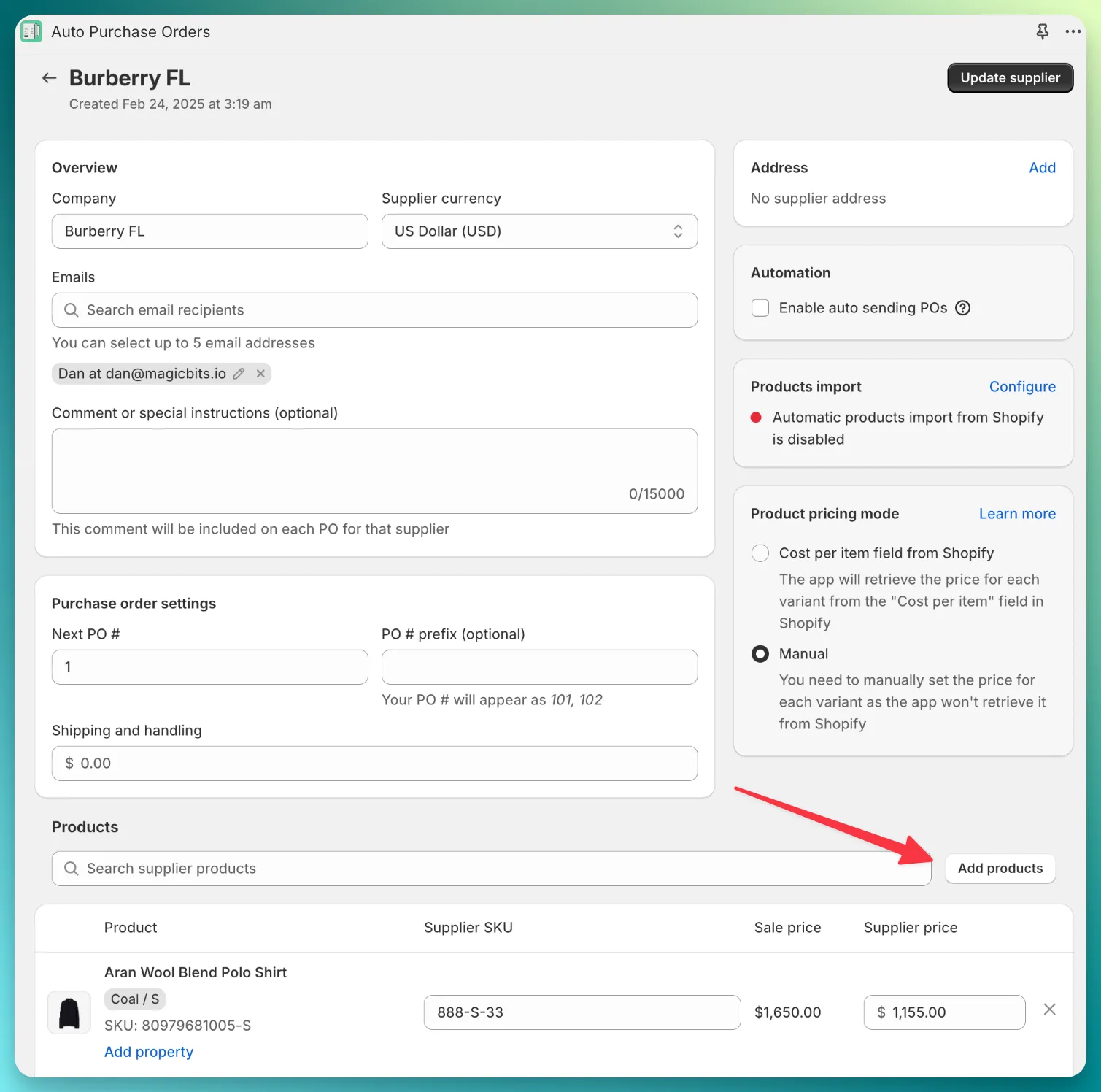
Task: Click the Product column header
Action: coord(131,928)
